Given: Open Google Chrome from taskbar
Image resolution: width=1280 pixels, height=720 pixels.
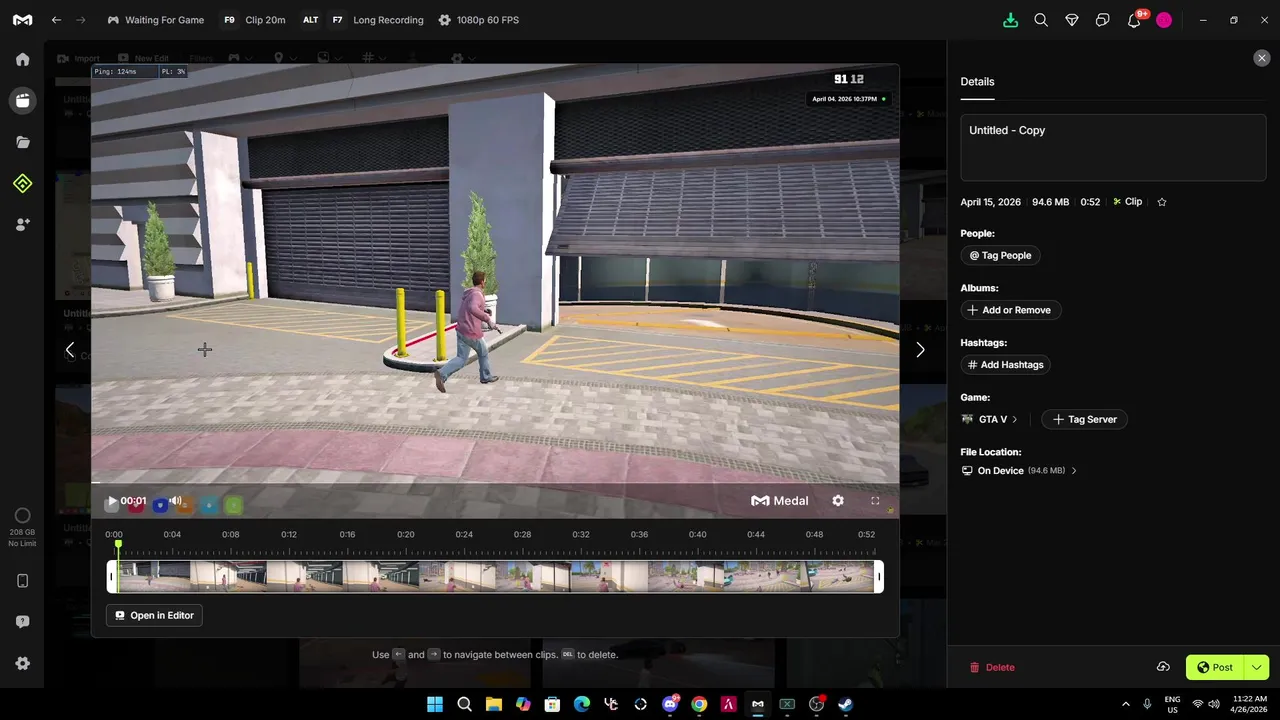Looking at the screenshot, I should point(699,704).
